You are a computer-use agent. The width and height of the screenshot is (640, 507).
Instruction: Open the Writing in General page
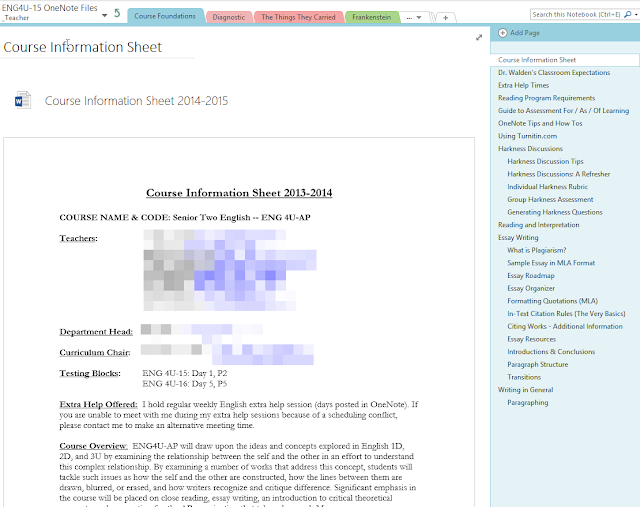(x=525, y=389)
